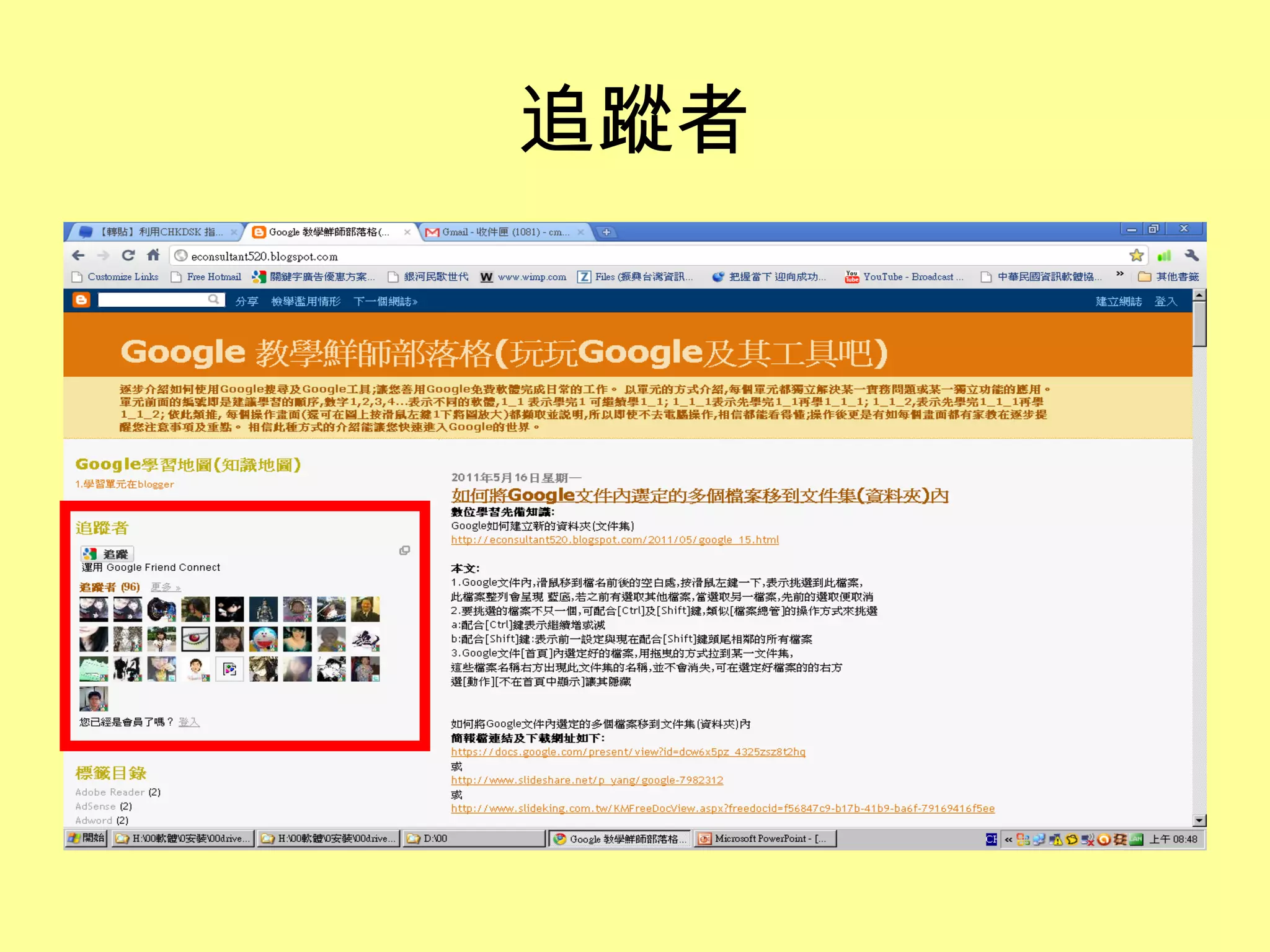Open the D:\00 taskbar window
The width and height of the screenshot is (1270, 952).
474,839
